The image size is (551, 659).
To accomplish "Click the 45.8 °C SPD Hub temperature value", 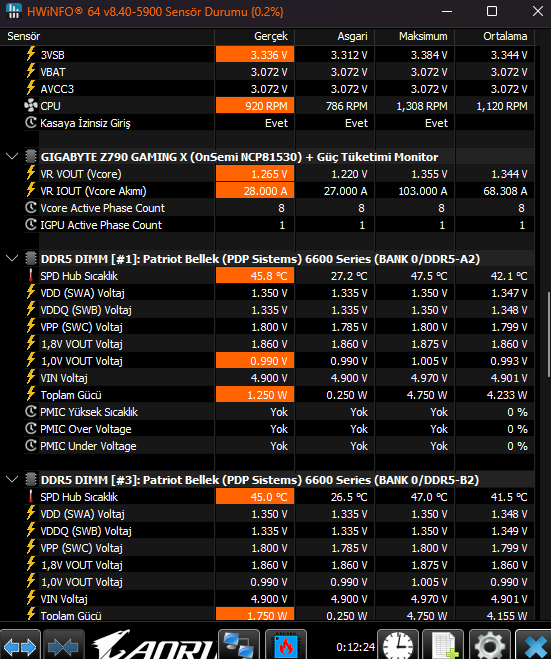I will (255, 276).
